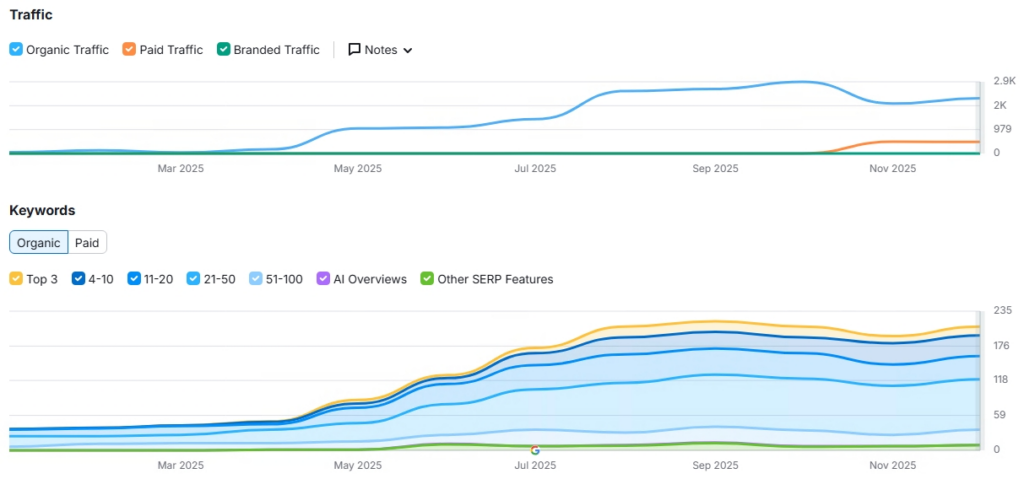1024x479 pixels.
Task: Click the Traffic chart right edge handle
Action: pos(979,118)
